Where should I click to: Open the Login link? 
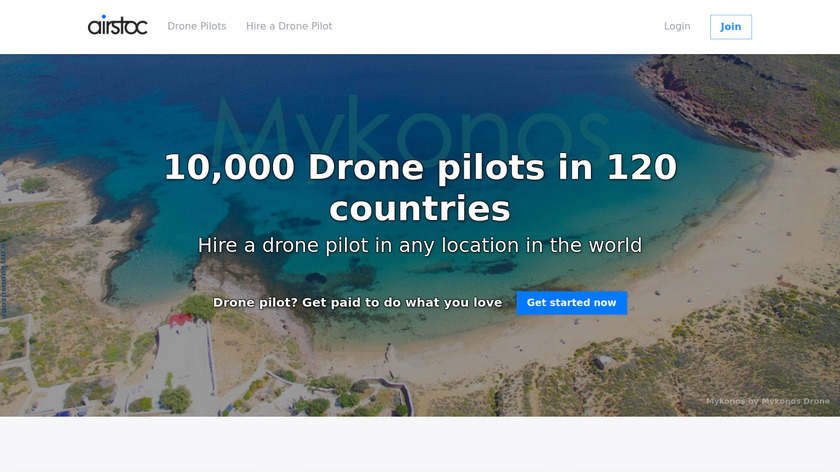click(677, 26)
